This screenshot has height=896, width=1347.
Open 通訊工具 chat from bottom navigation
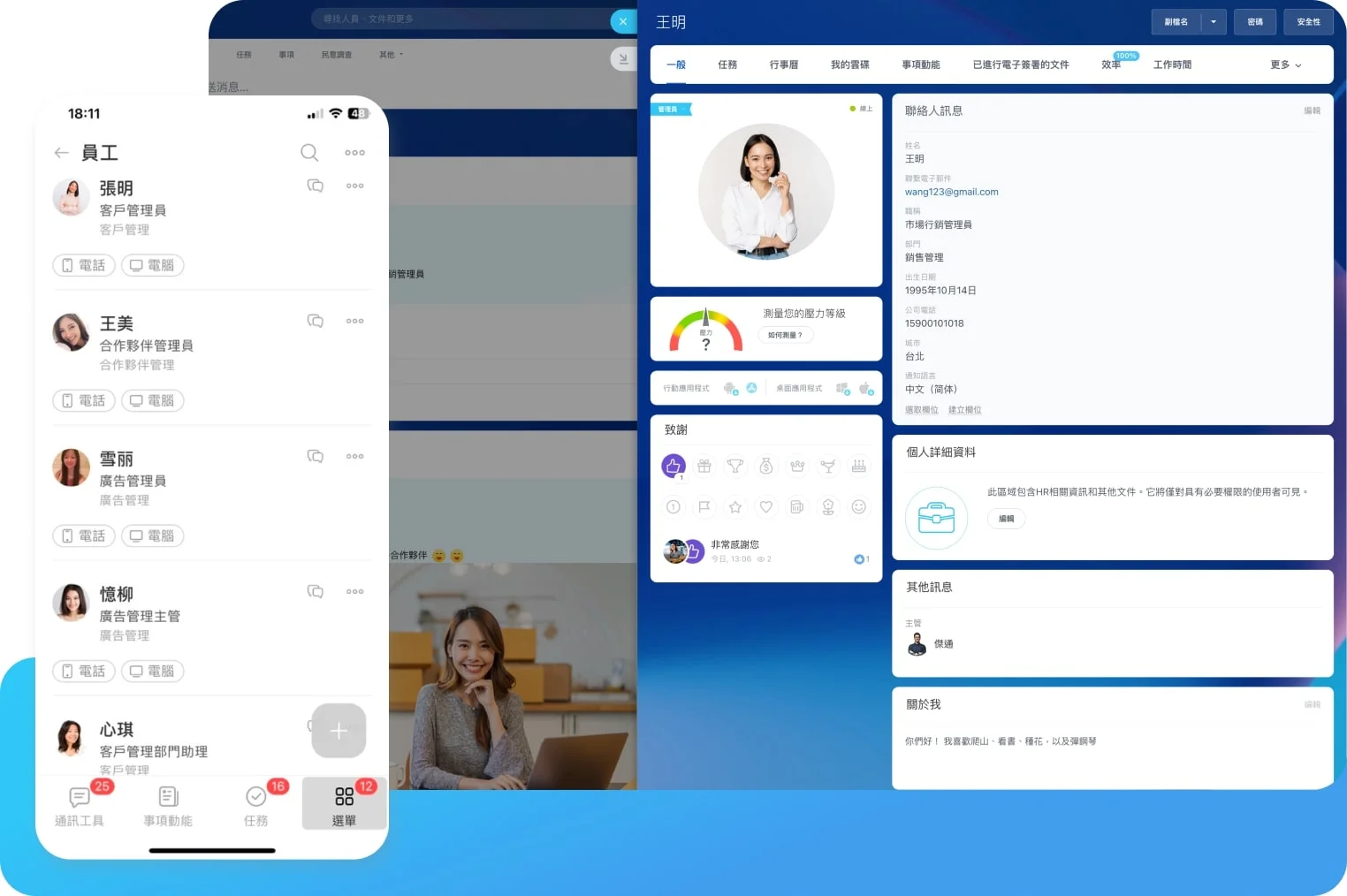point(80,804)
